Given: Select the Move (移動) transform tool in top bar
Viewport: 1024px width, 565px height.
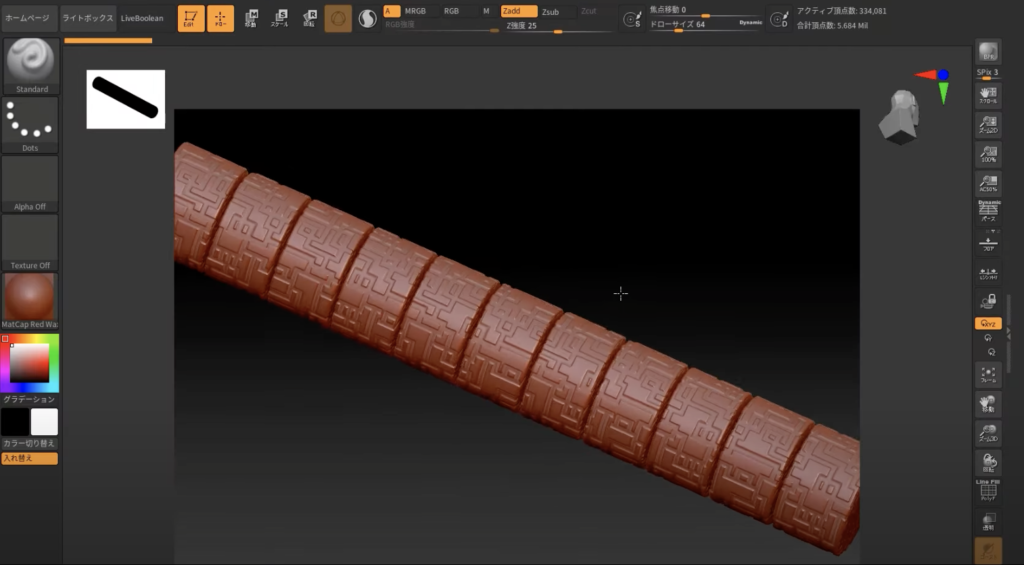Looking at the screenshot, I should click(x=250, y=18).
